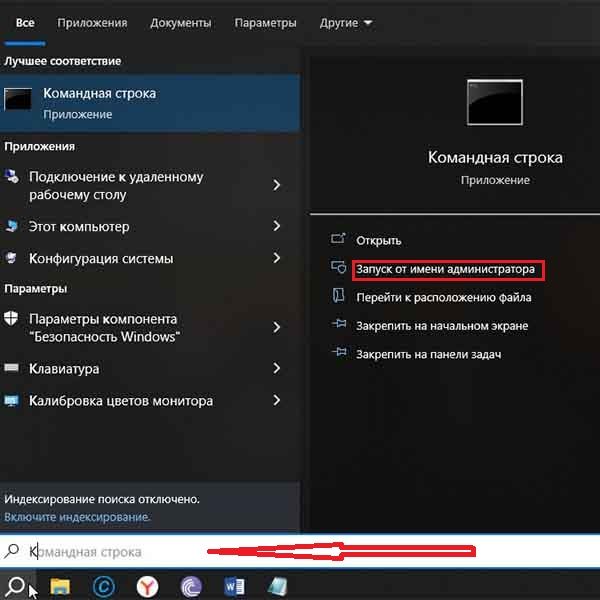The image size is (600, 600).
Task: Click the keyboard icon beside Клавиатура
Action: click(x=11, y=368)
